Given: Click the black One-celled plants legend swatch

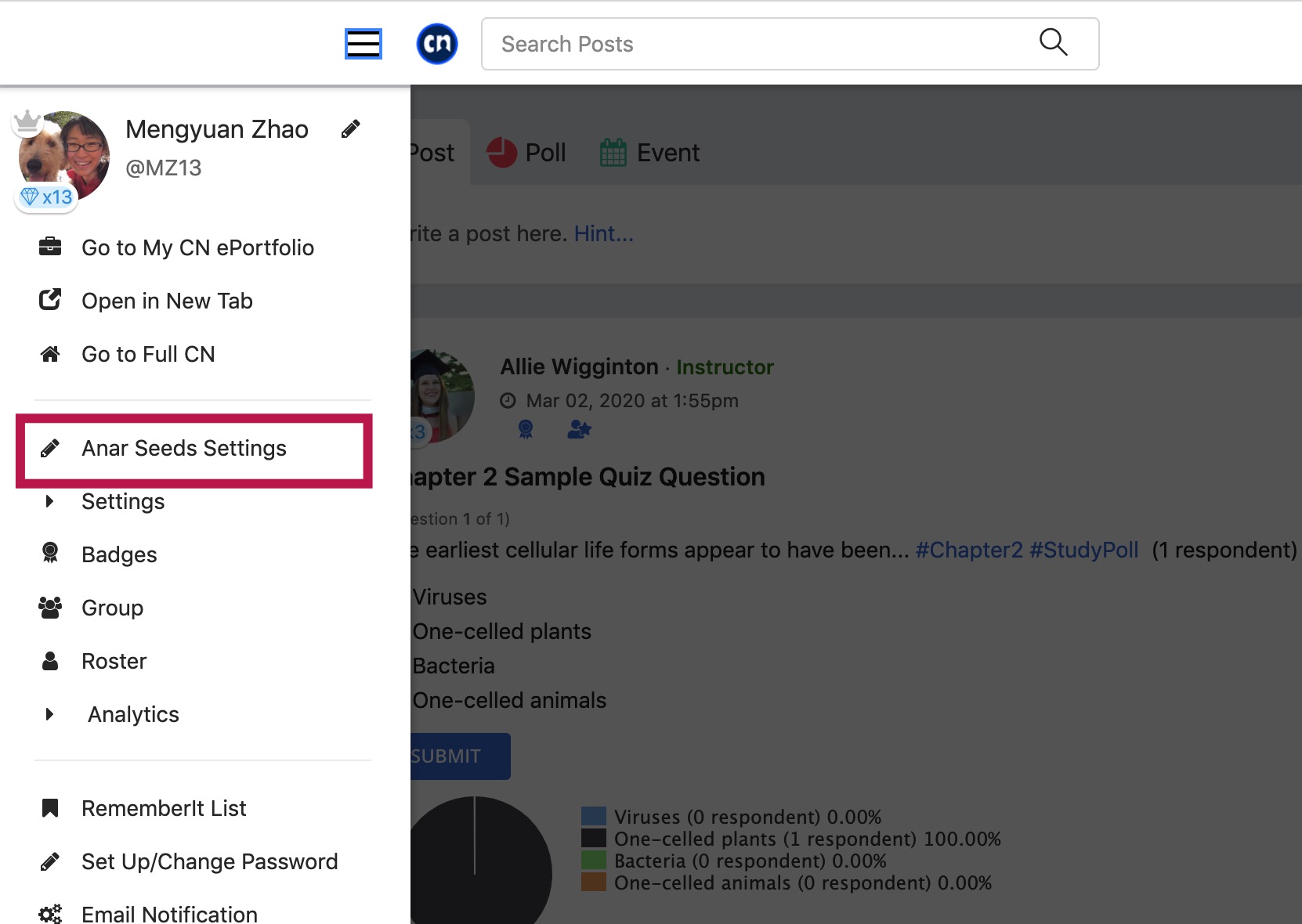Looking at the screenshot, I should (594, 838).
